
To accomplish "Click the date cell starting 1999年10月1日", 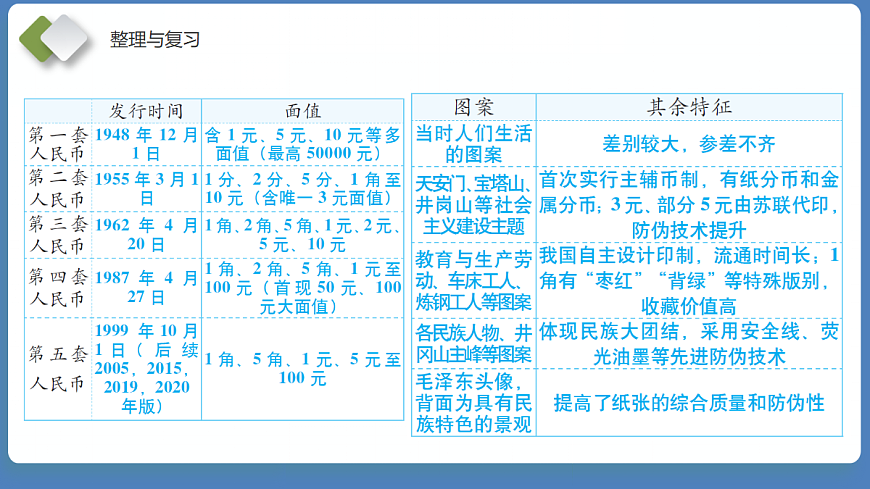I will 146,369.
